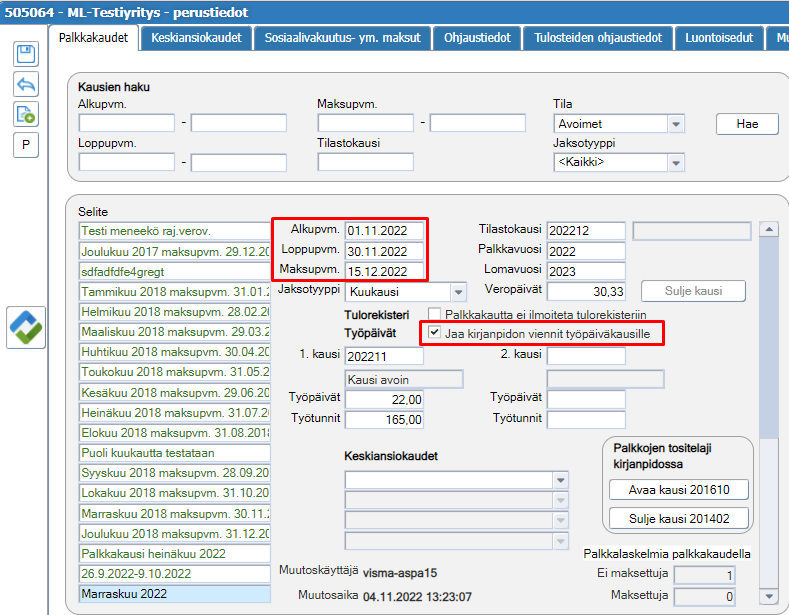Image resolution: width=789 pixels, height=615 pixels.
Task: Click the Avaa kausi 201610 button
Action: click(679, 490)
